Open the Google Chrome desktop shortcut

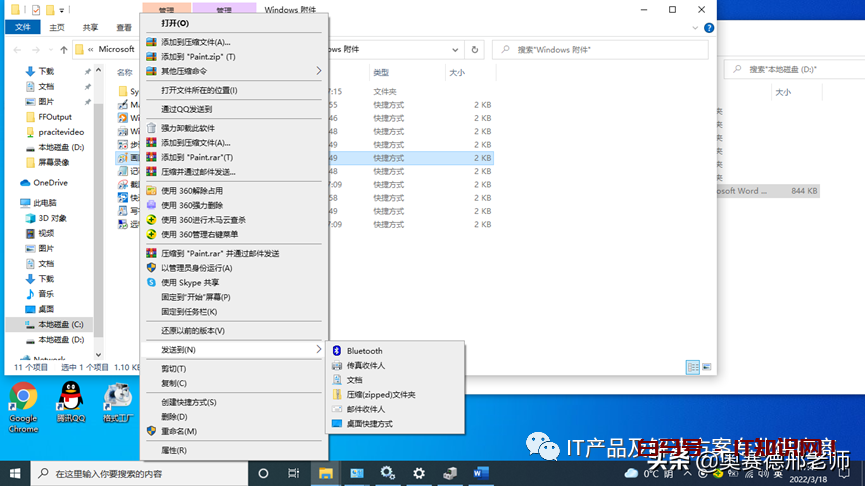(x=23, y=404)
